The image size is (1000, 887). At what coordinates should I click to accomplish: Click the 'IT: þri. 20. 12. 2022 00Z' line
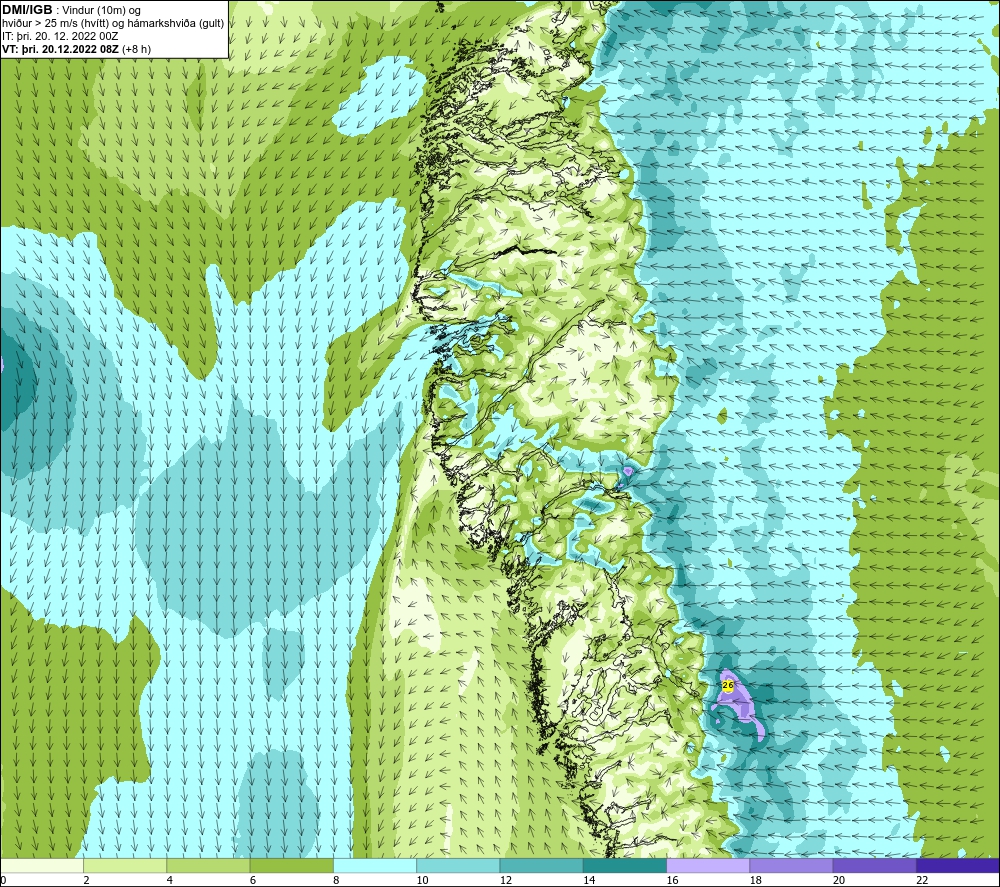coord(60,36)
